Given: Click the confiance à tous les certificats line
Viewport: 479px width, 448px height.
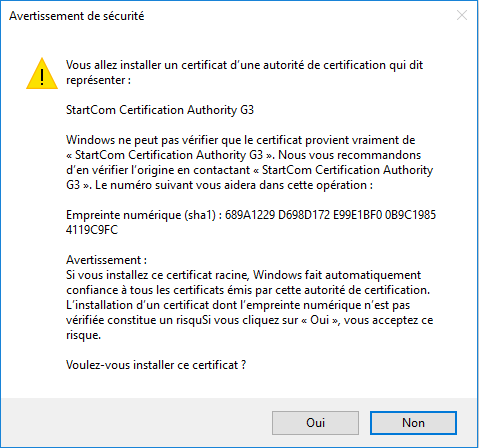Looking at the screenshot, I should coord(248,290).
